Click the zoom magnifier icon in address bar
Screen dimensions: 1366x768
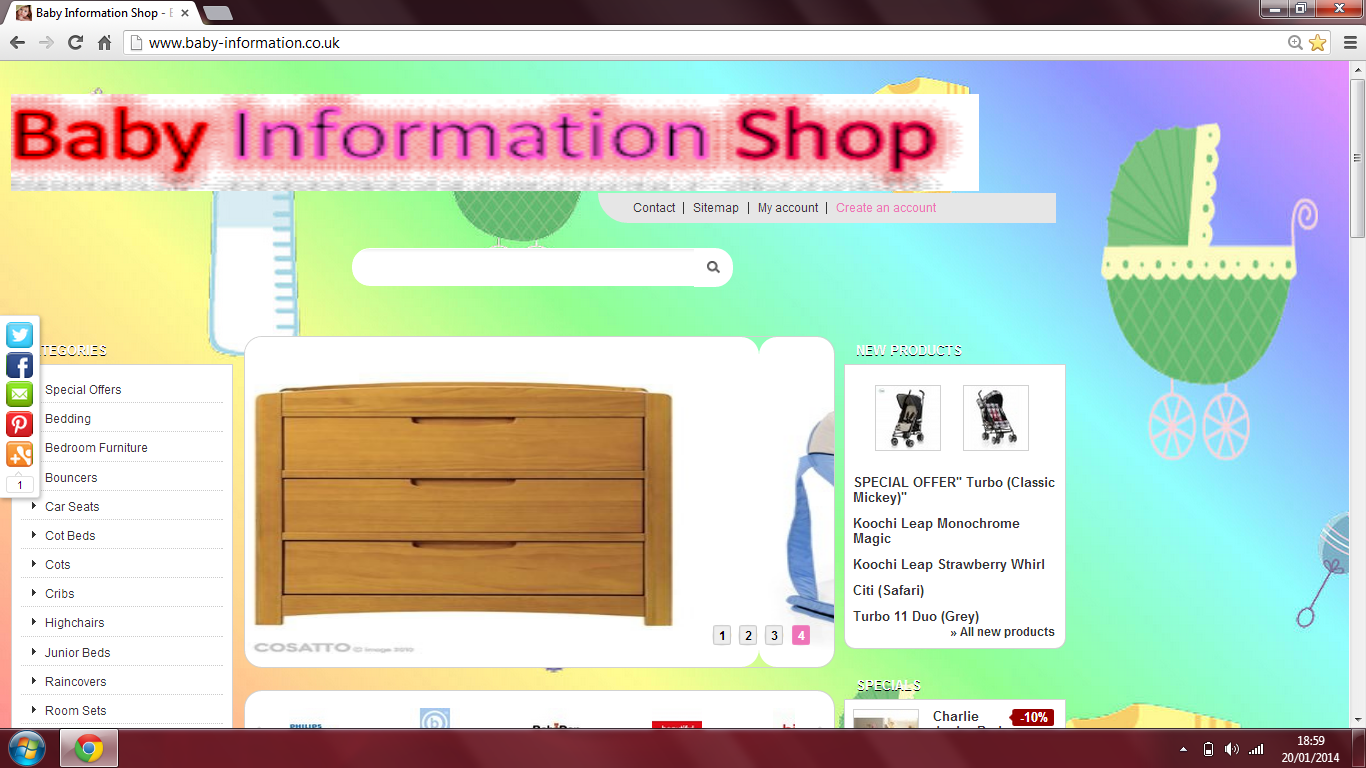tap(1295, 43)
